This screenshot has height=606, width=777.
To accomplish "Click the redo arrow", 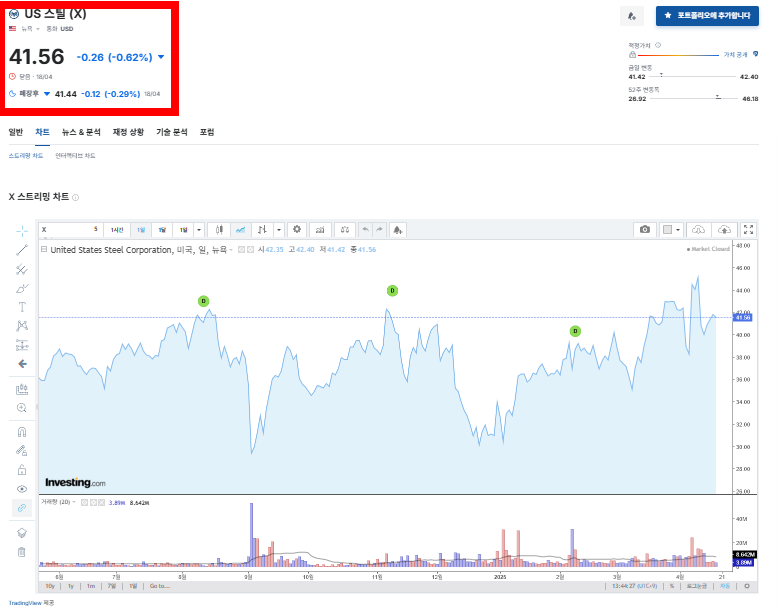I will 379,229.
